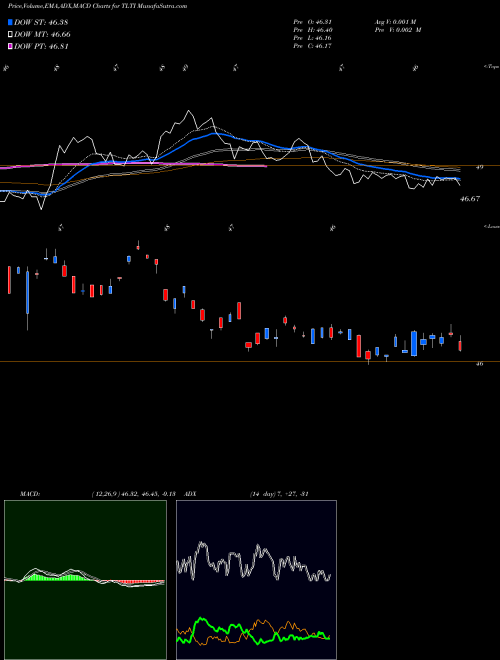
Task: Open the dark blue ADX indicator panel
Action: pos(256,580)
